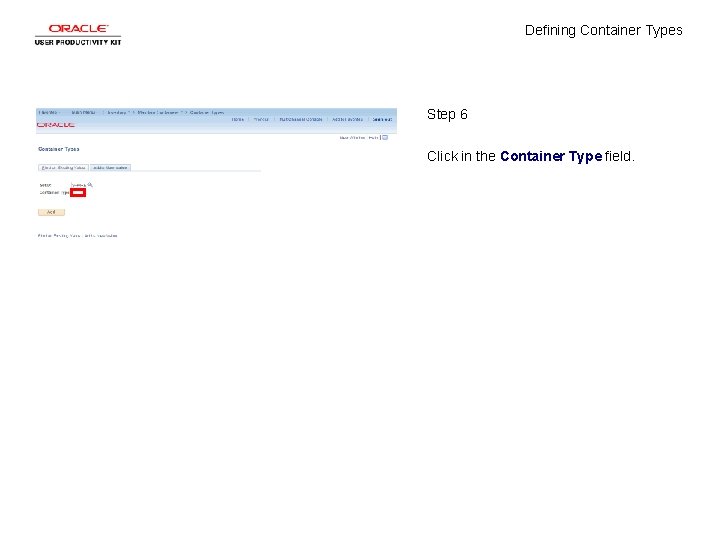Go to the Home link

coord(238,119)
